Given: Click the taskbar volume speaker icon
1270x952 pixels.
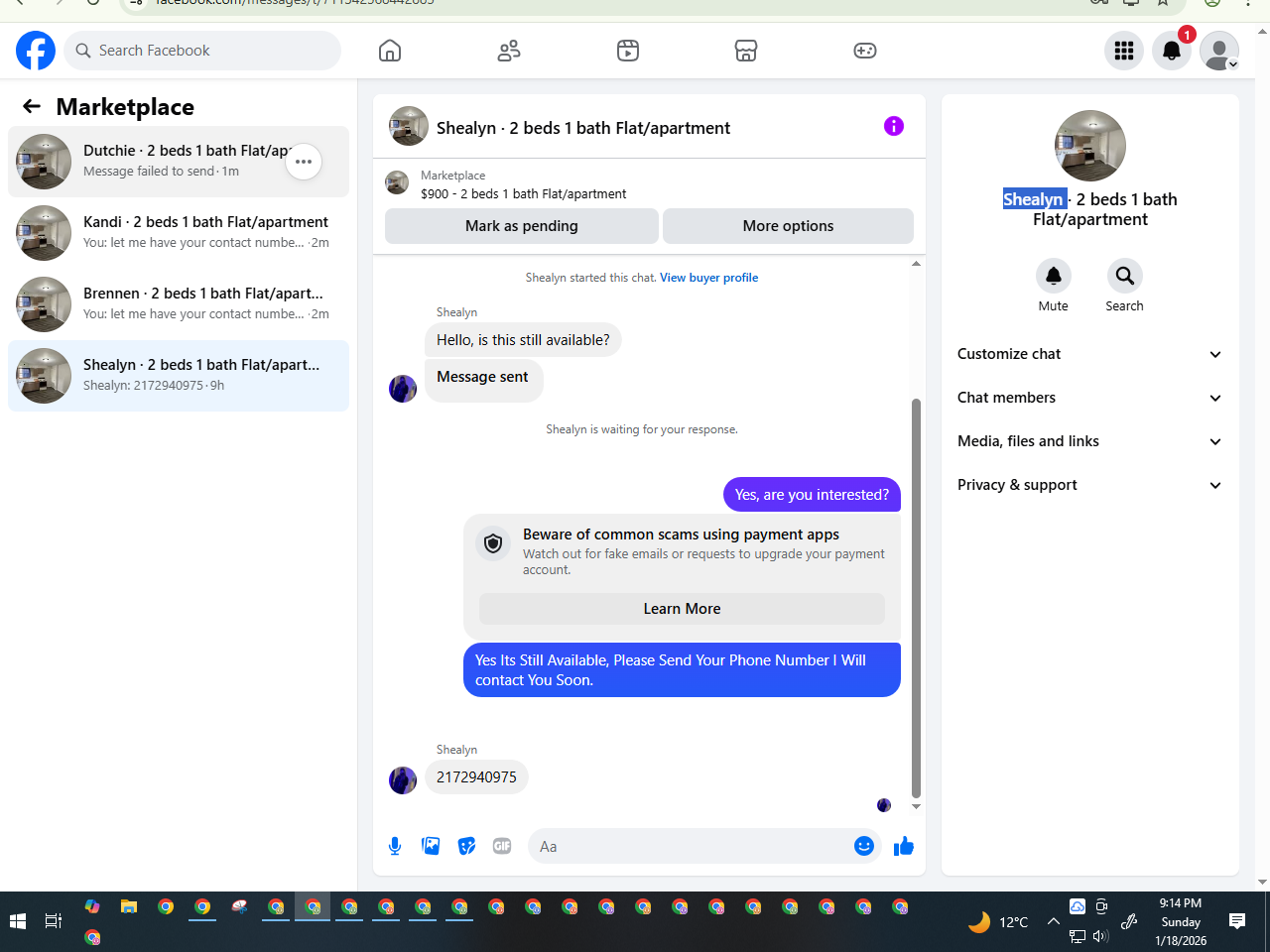Looking at the screenshot, I should pos(1100,936).
